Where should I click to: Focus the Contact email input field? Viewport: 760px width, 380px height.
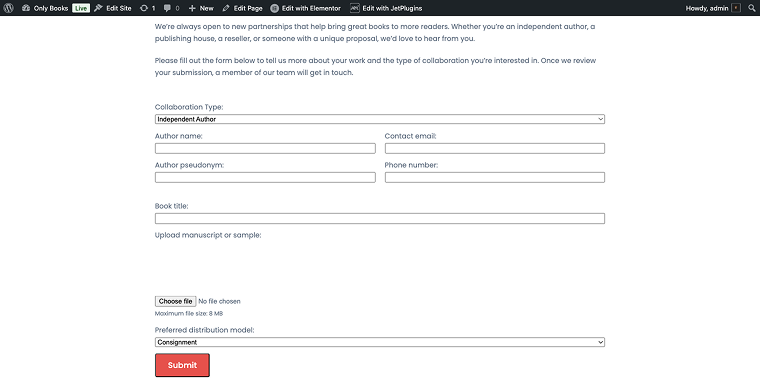click(494, 148)
